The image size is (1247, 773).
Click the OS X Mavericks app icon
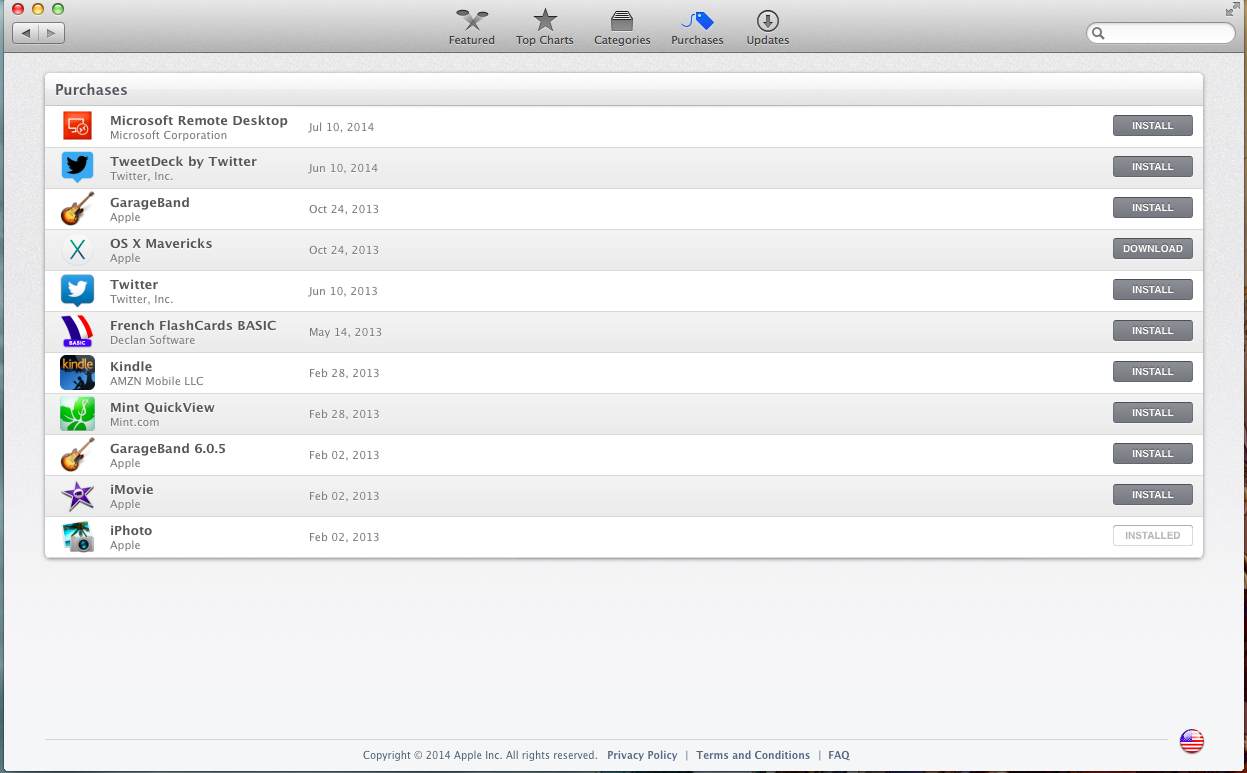click(x=77, y=249)
